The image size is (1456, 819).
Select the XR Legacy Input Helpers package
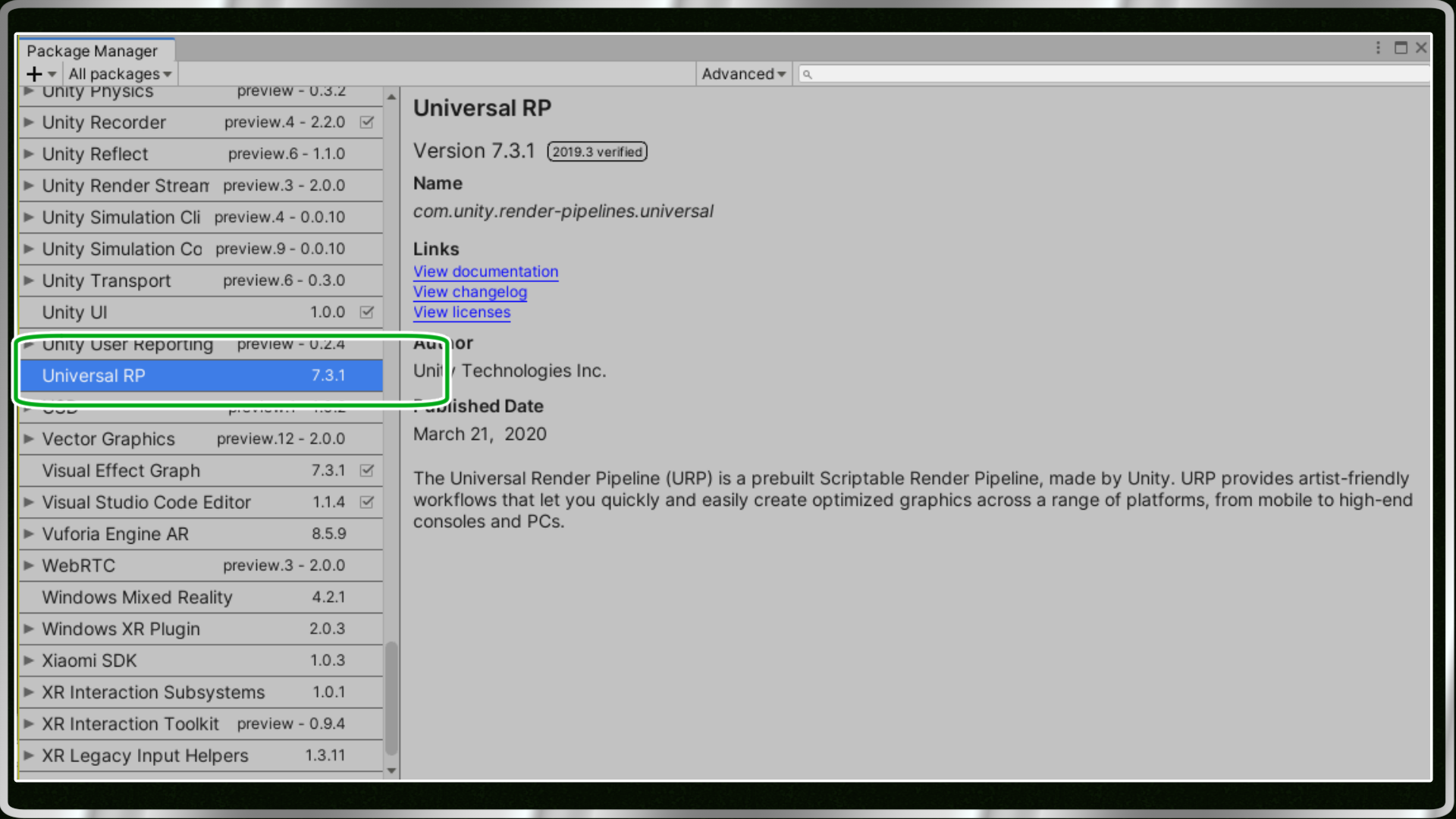(201, 755)
